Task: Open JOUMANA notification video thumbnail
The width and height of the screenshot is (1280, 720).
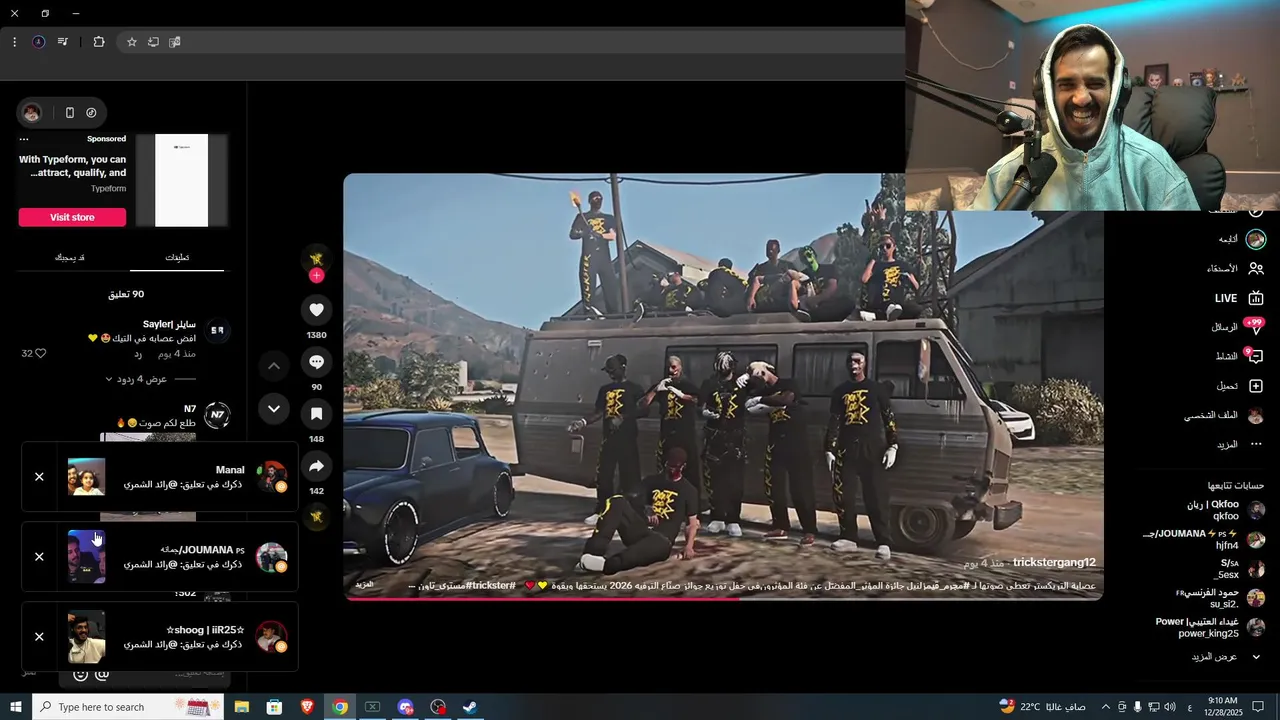Action: coord(86,557)
